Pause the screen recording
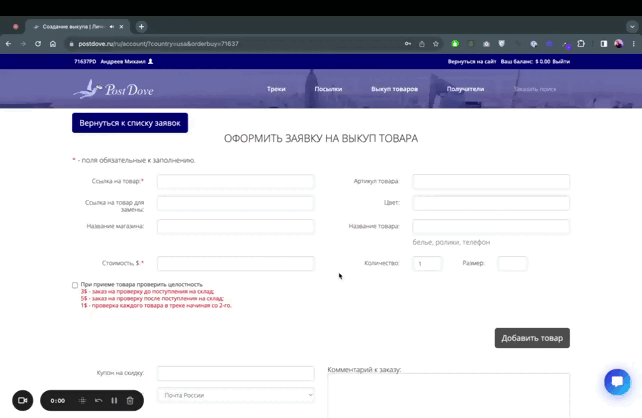The image size is (642, 418). [114, 400]
